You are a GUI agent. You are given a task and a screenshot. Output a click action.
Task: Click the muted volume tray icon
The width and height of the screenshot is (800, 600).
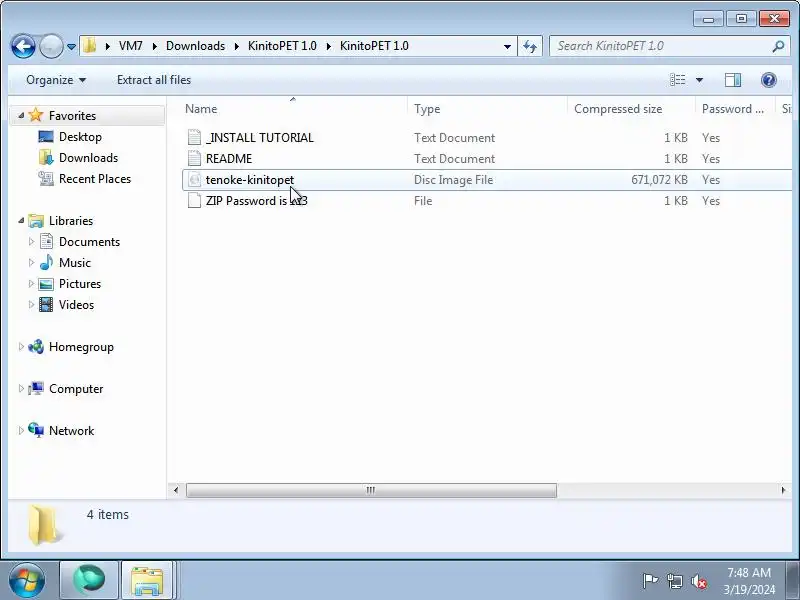(x=698, y=581)
